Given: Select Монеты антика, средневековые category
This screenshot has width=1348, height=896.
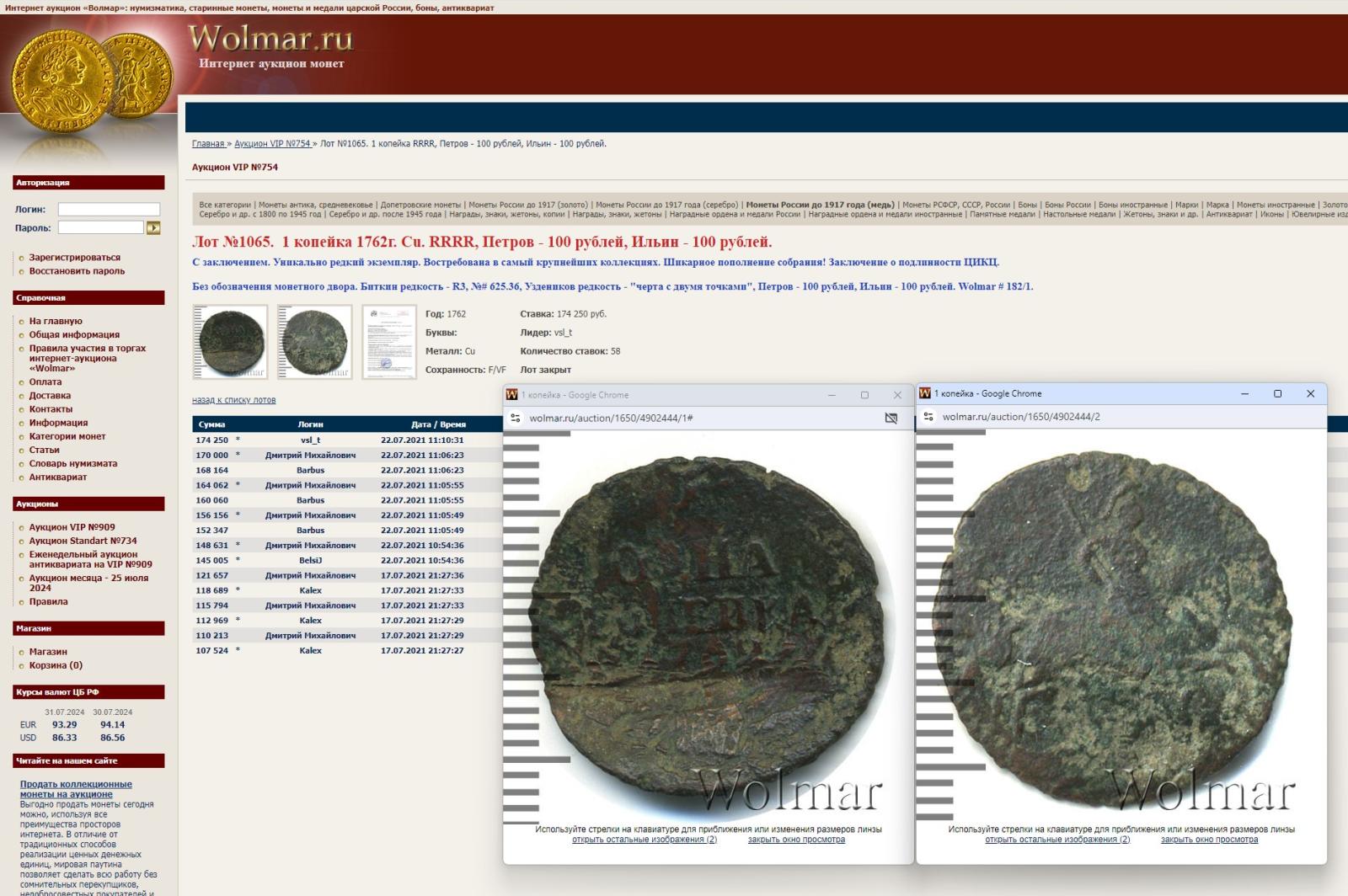Looking at the screenshot, I should (315, 205).
